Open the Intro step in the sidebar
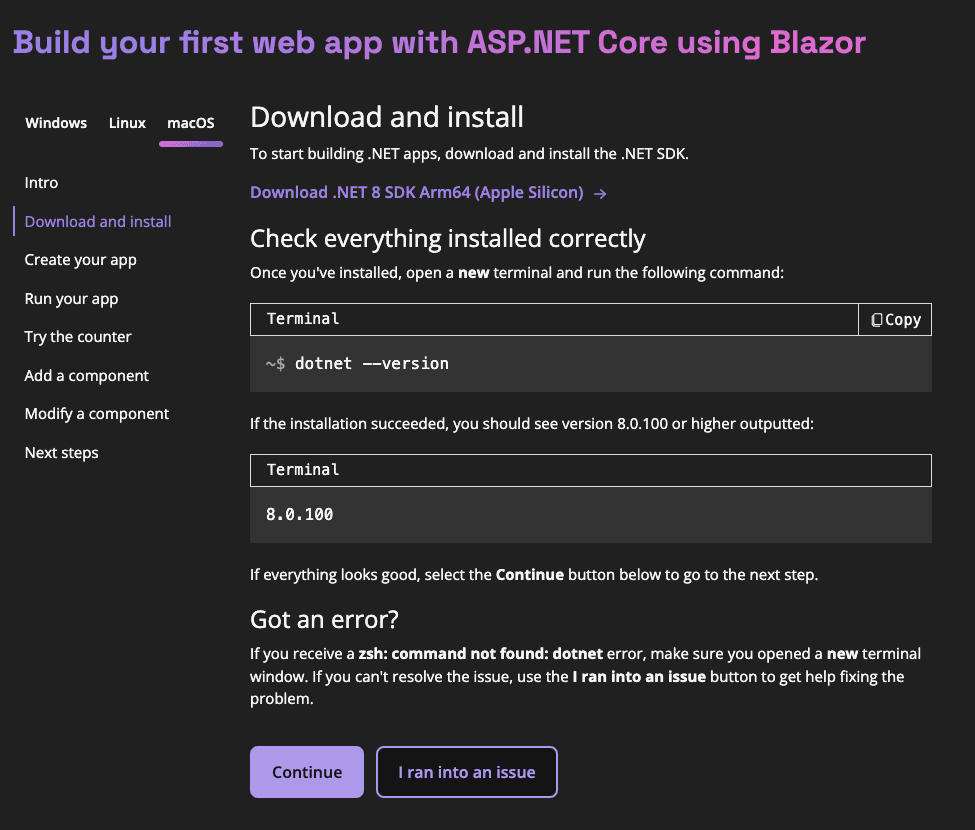 (41, 182)
